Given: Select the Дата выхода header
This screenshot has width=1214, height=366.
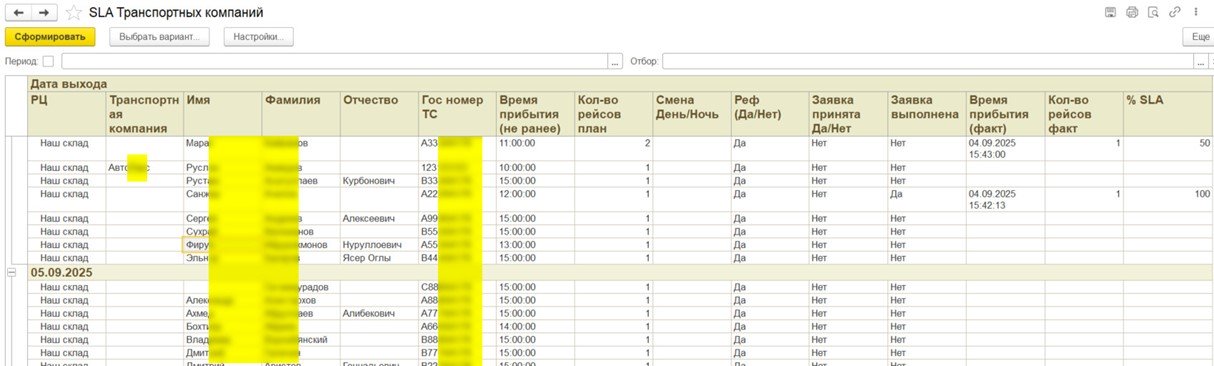Looking at the screenshot, I should coord(620,84).
